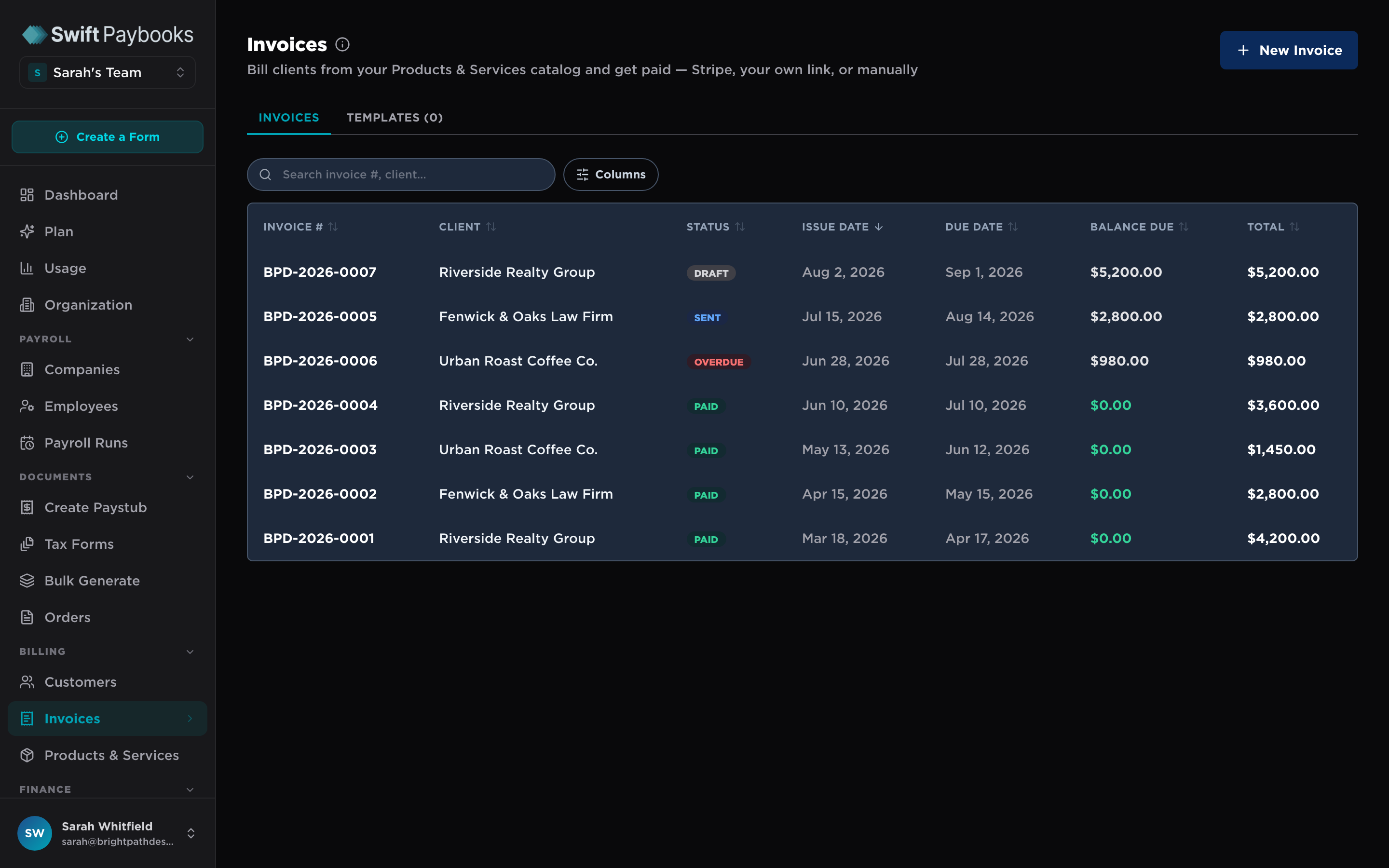Click the Organization building icon

tap(27, 305)
